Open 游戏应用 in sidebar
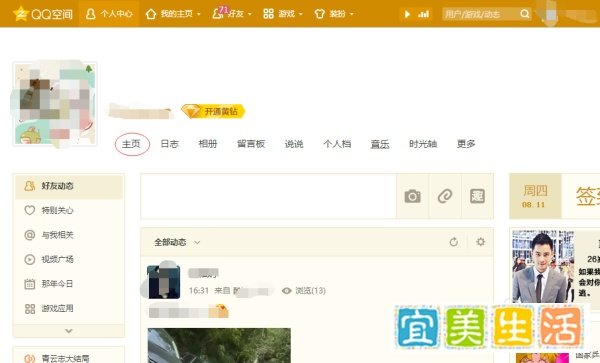Screen dimensions: 600x363 [69, 308]
